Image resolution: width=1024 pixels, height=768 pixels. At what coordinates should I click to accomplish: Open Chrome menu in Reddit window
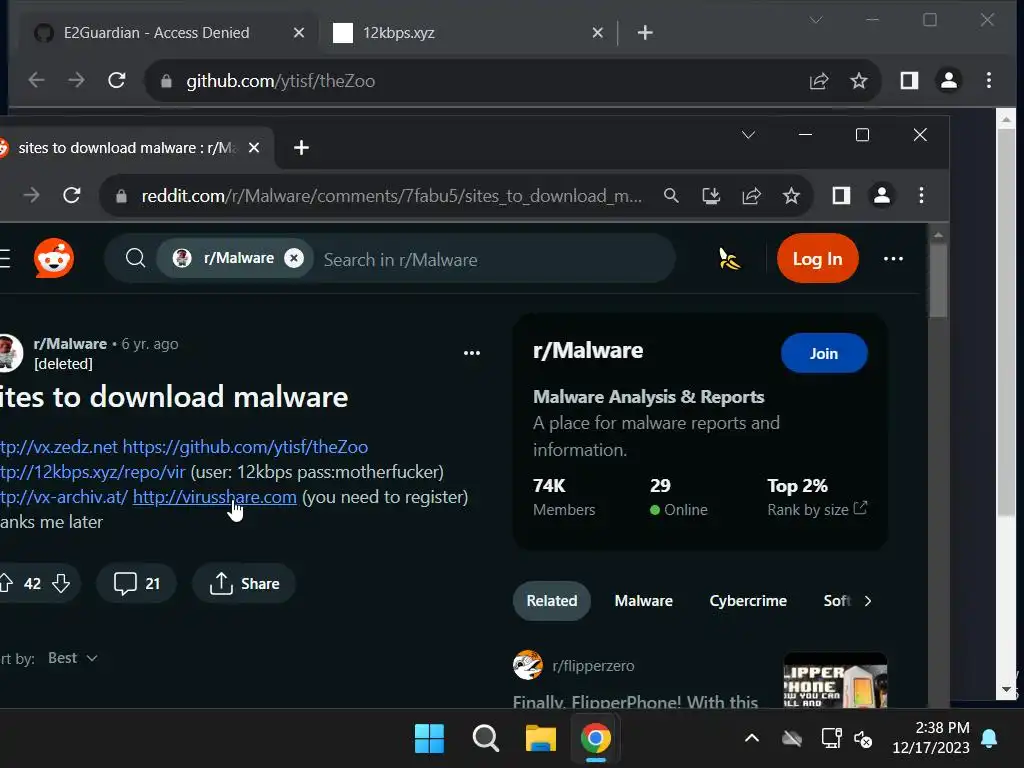921,195
